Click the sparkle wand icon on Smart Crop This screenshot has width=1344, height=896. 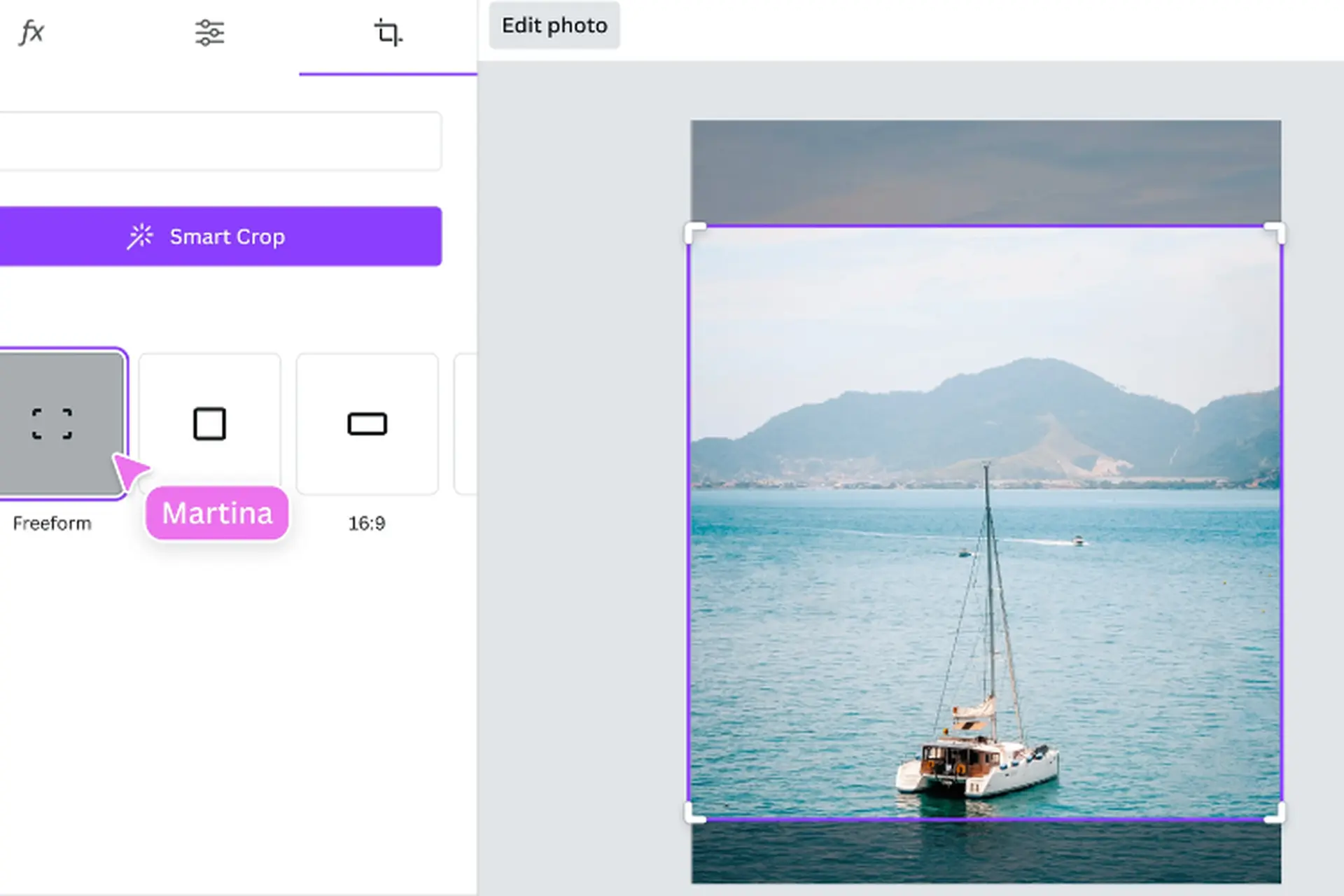[x=139, y=237]
